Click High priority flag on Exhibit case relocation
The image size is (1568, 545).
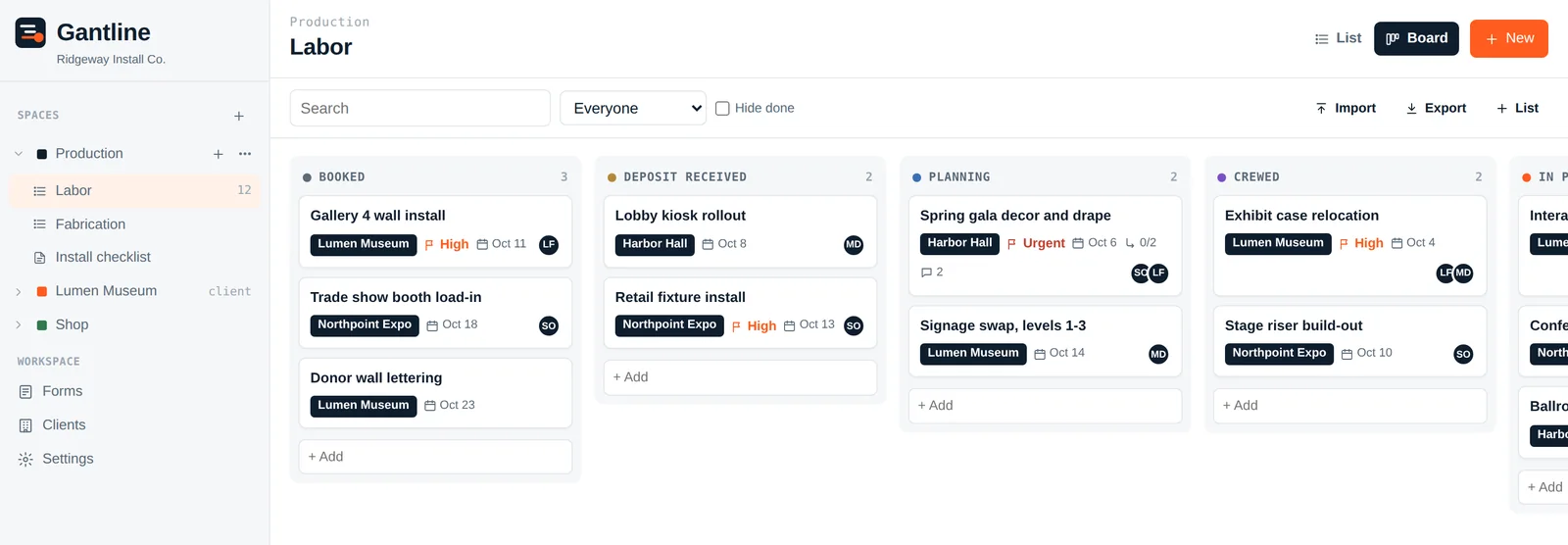1361,243
